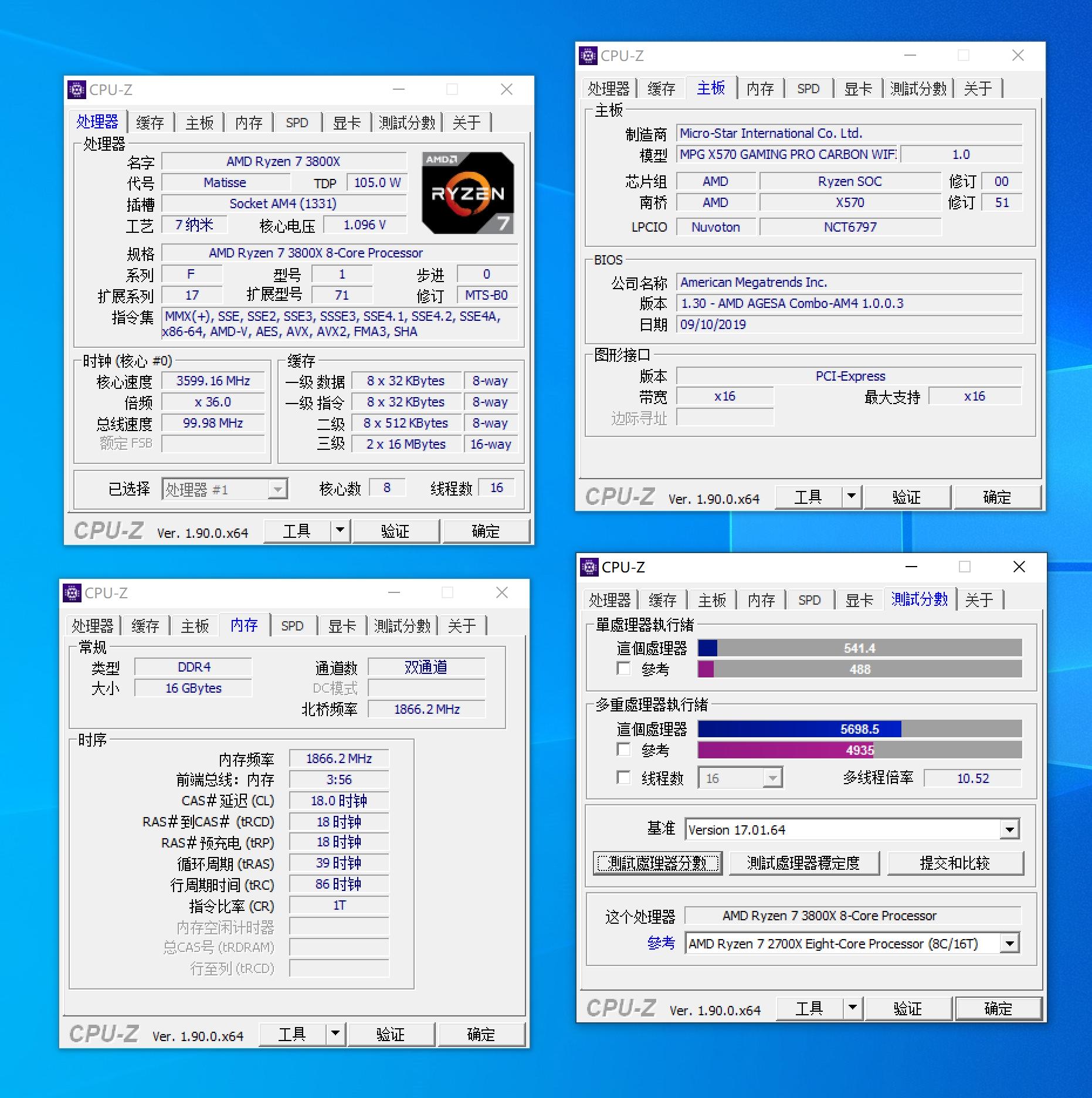Click the 这个处理器 field 'AMD Ryzen 7 3800X 8-Core Processor'

pyautogui.click(x=853, y=916)
